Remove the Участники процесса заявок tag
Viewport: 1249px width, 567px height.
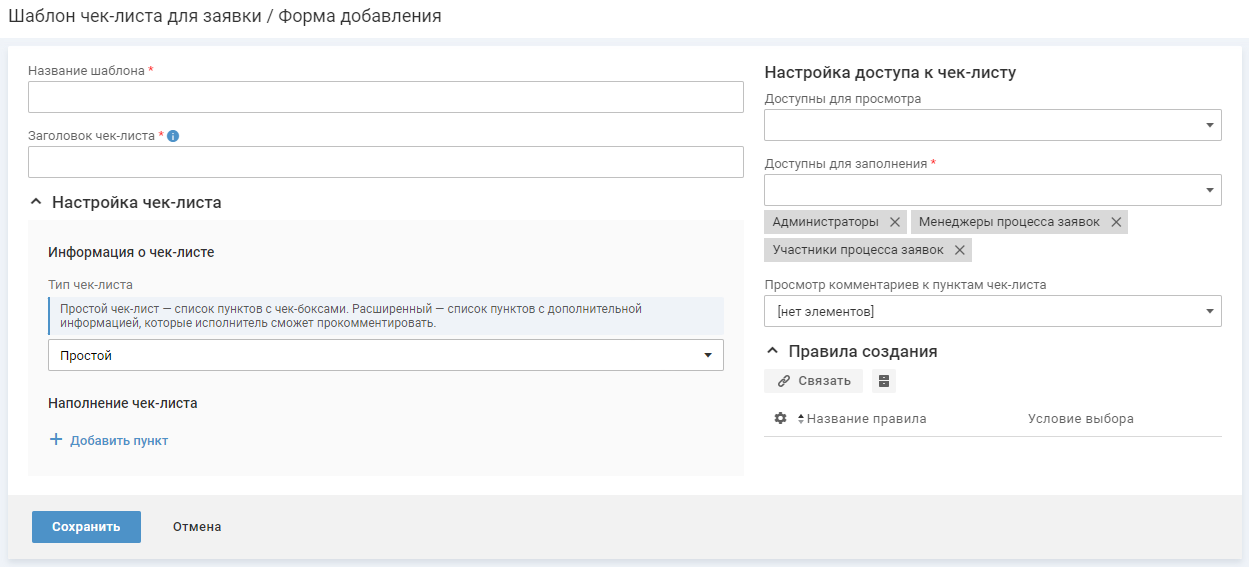[x=960, y=250]
